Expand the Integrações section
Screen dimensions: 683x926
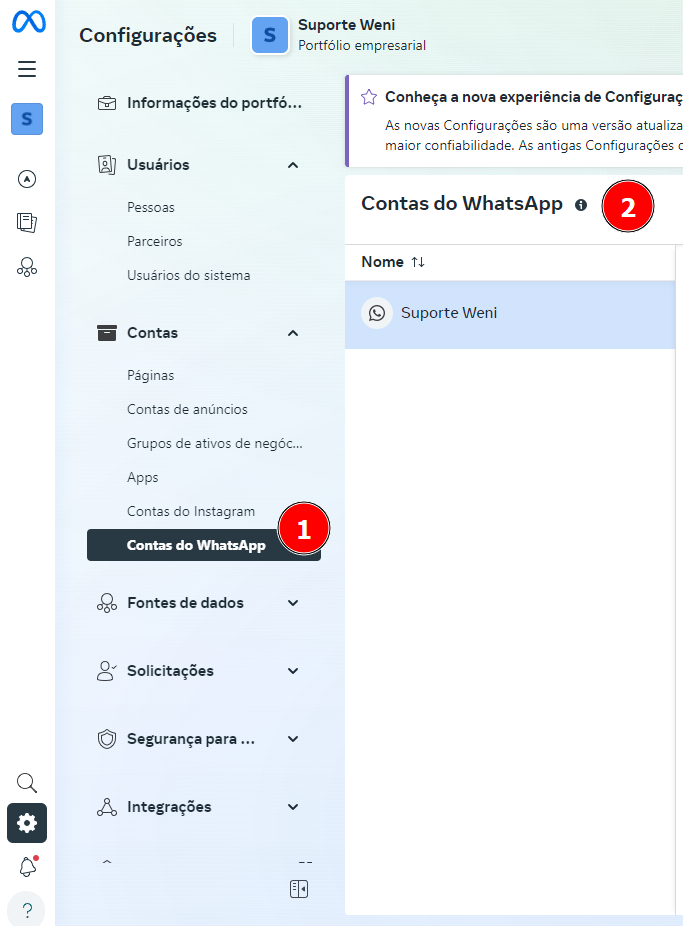(293, 807)
